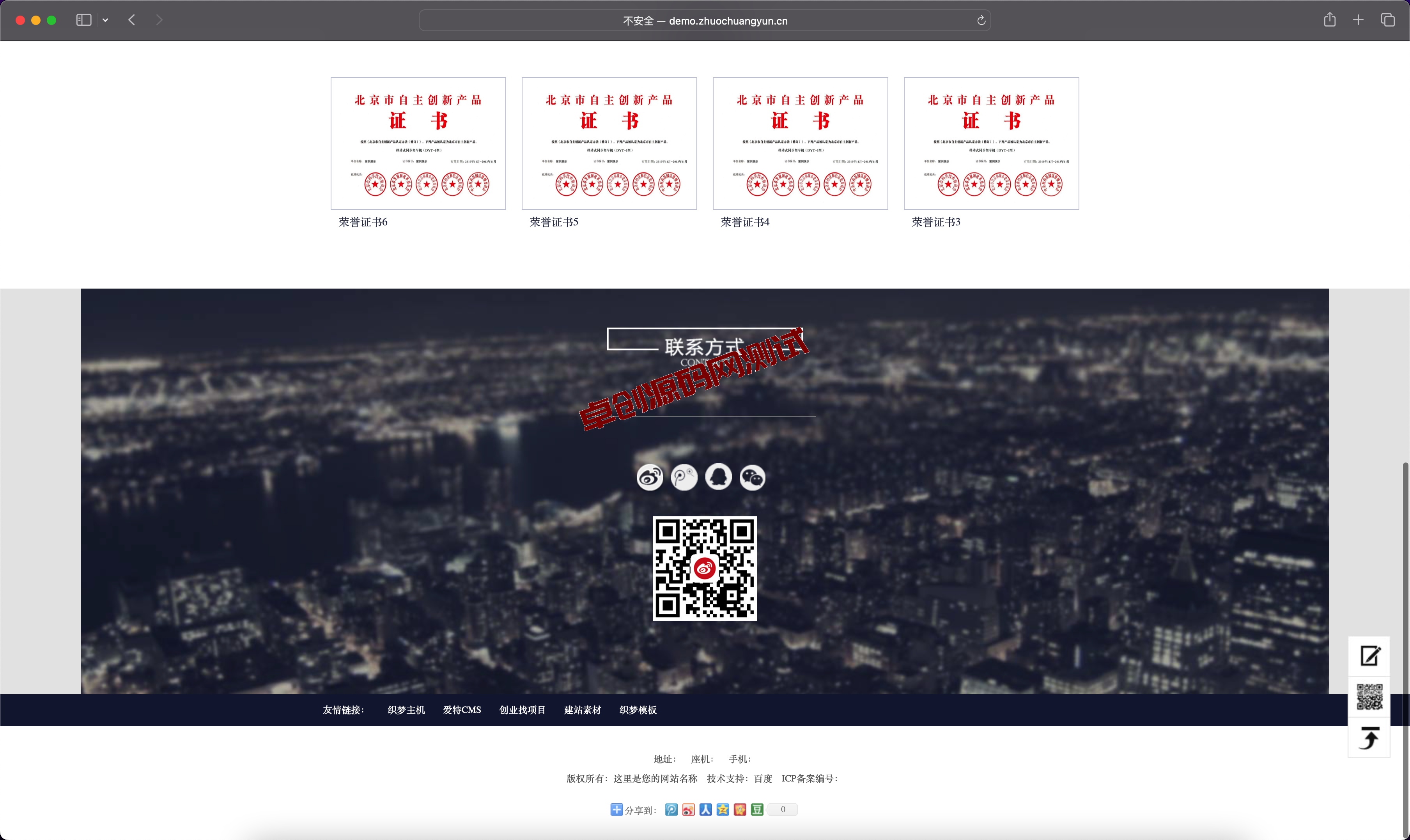Open the 建站素材 friend link
Screen dimensions: 1410x840
pos(582,710)
